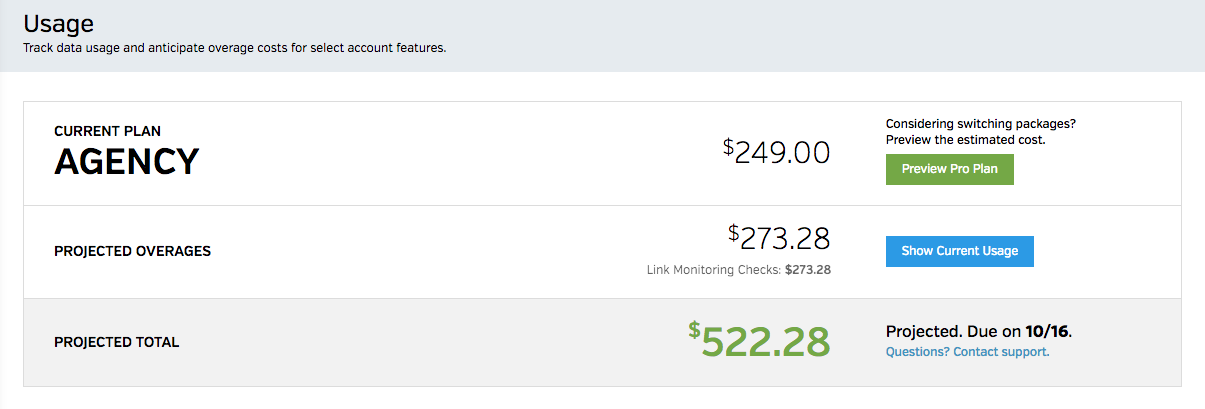This screenshot has height=409, width=1205.
Task: Click the Considering switching packages? text
Action: click(980, 124)
